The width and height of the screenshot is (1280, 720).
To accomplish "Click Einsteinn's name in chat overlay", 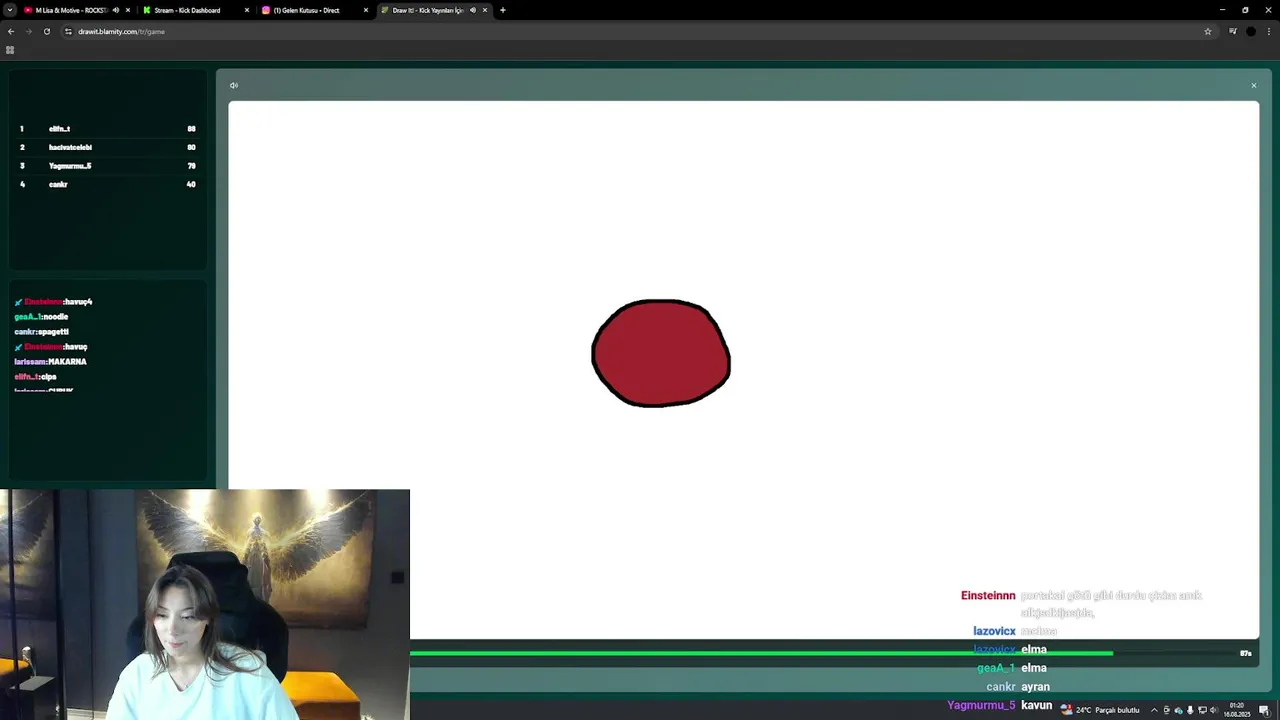I will (x=988, y=595).
